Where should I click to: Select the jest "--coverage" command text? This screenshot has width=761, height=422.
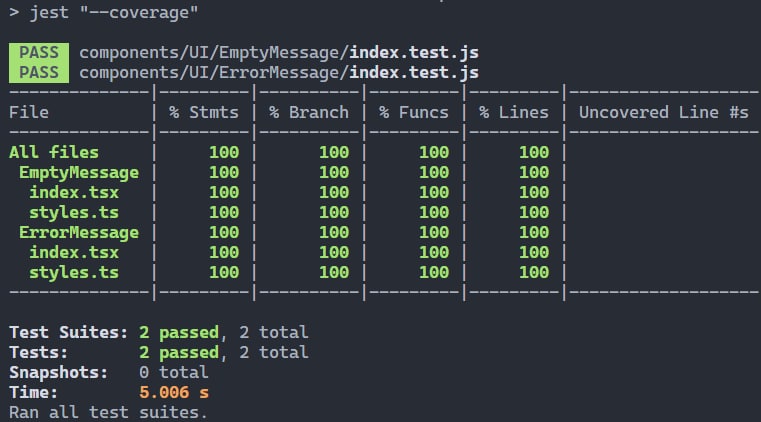coord(114,13)
